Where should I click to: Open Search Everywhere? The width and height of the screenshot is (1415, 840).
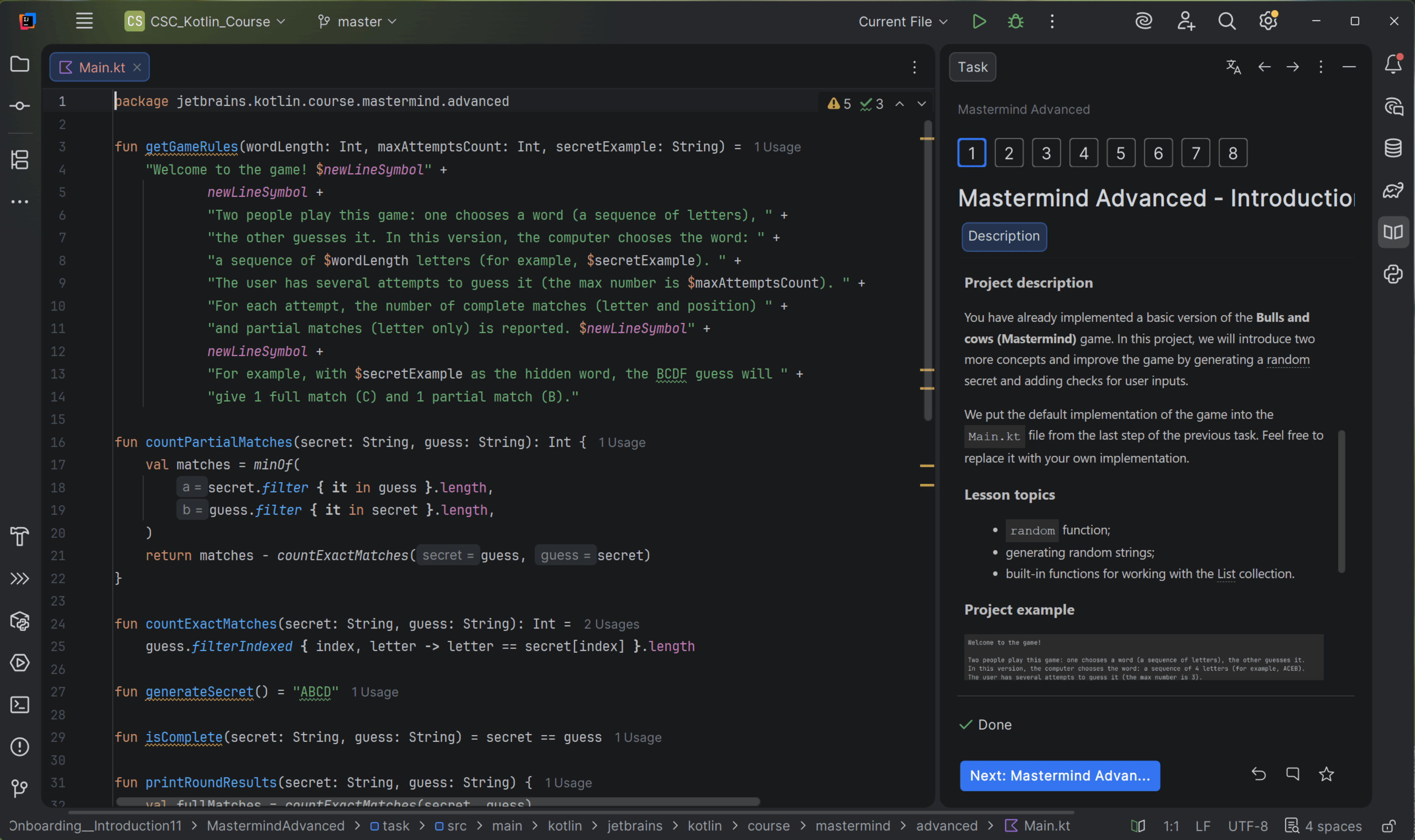point(1227,21)
